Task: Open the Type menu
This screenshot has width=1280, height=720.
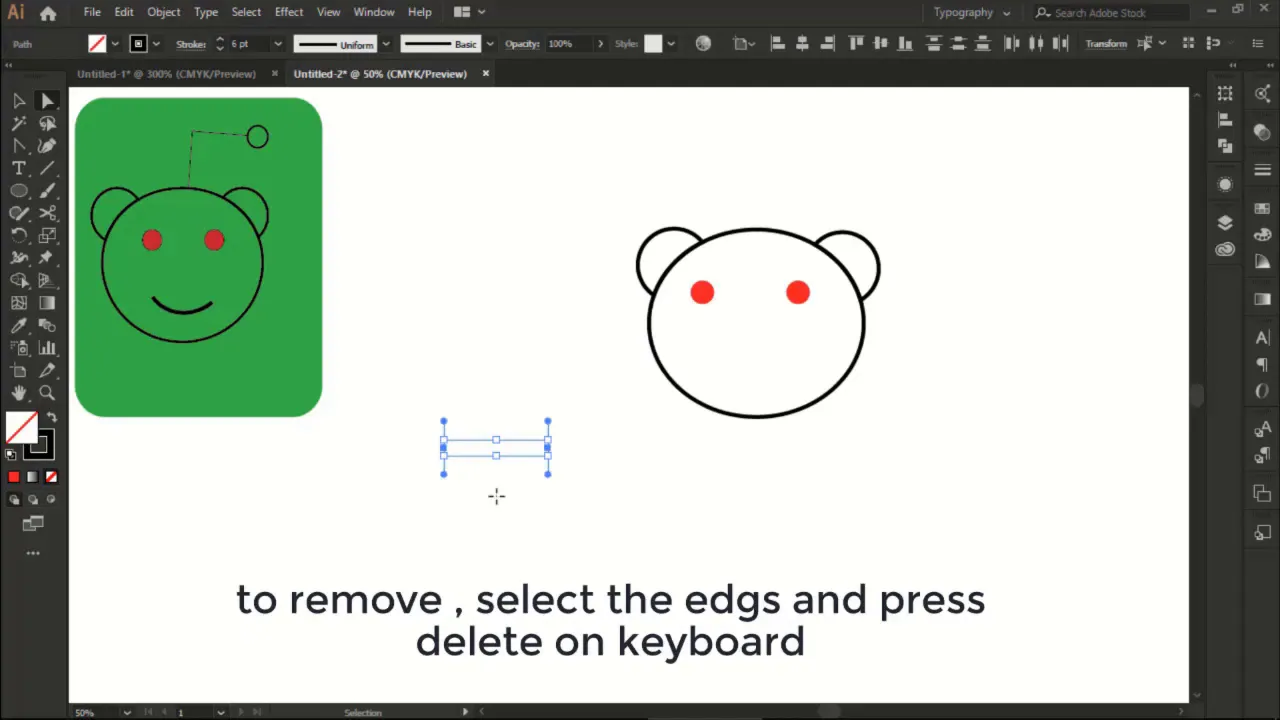Action: [x=206, y=12]
